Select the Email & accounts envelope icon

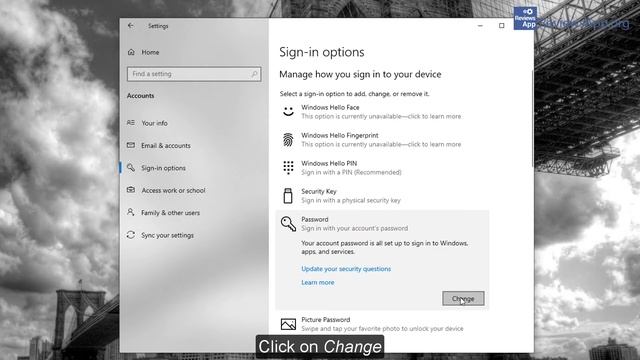[x=131, y=145]
